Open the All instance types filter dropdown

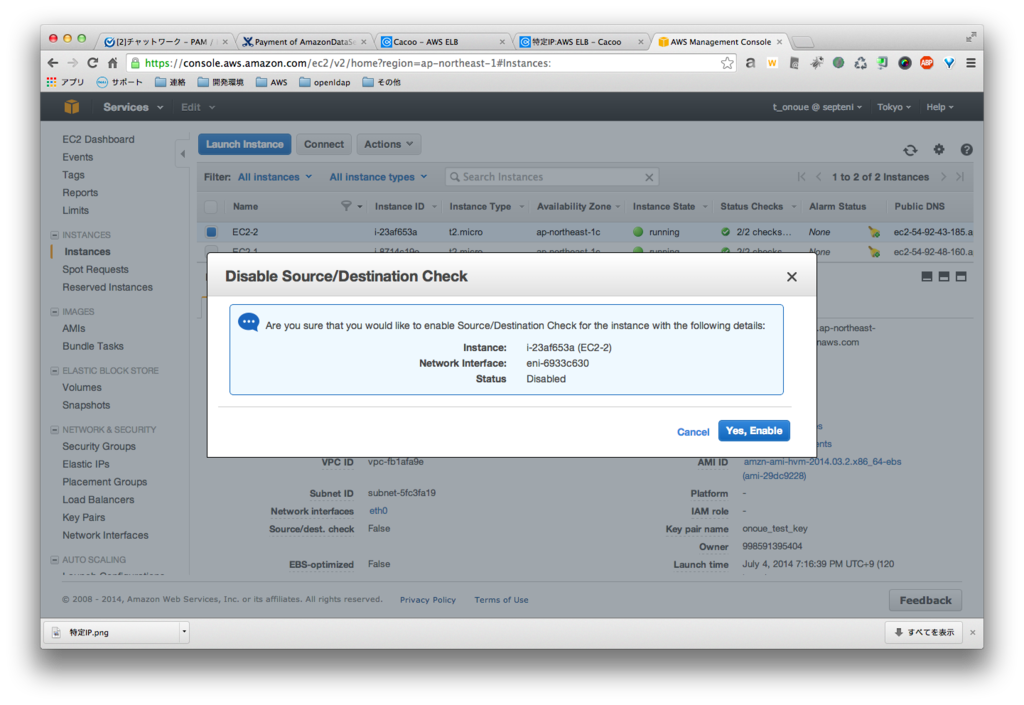378,177
